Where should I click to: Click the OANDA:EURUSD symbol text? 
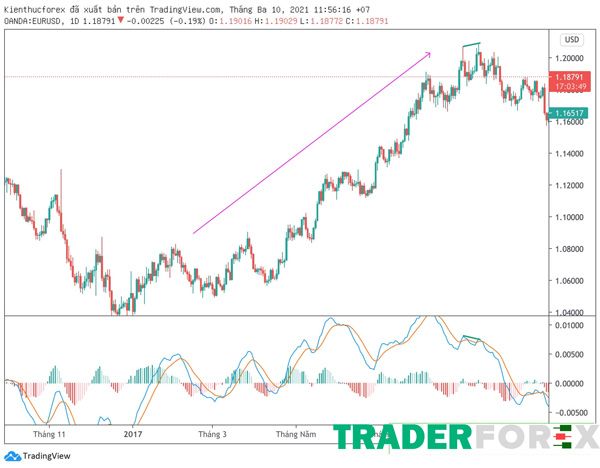(x=32, y=21)
